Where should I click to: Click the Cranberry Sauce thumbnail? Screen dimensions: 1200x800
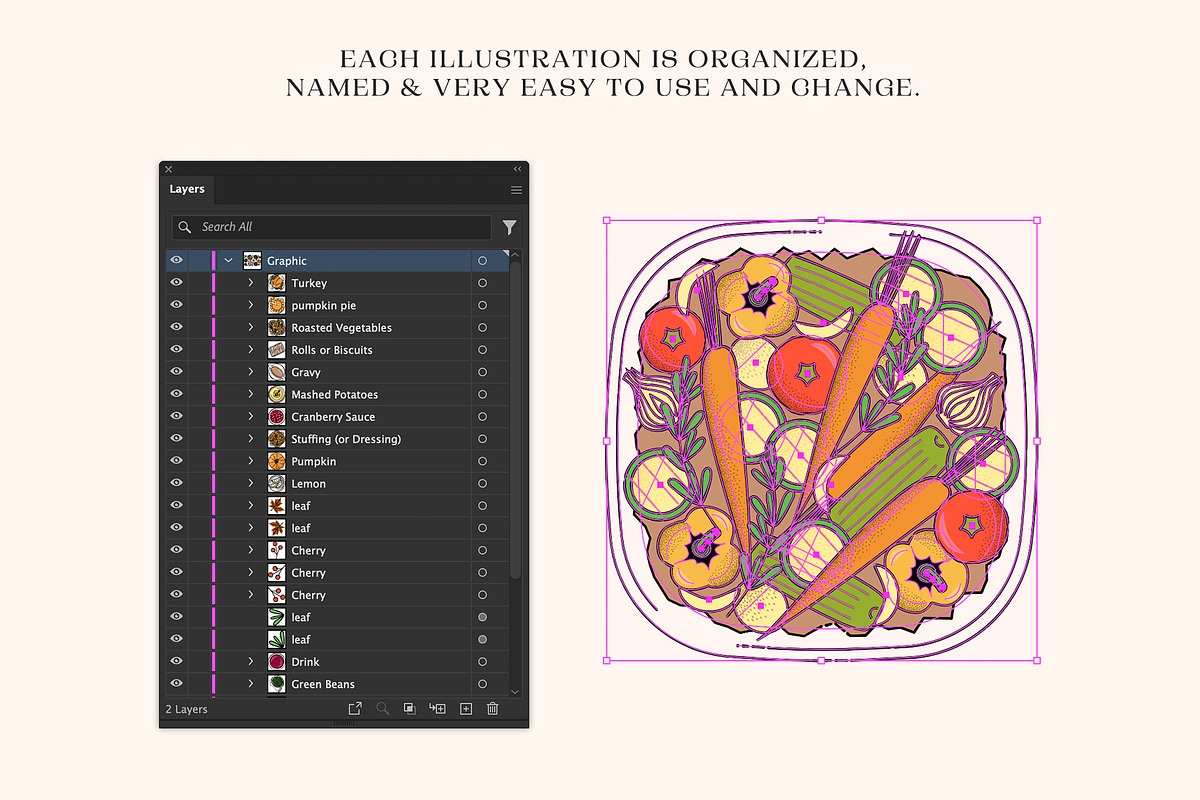(277, 417)
